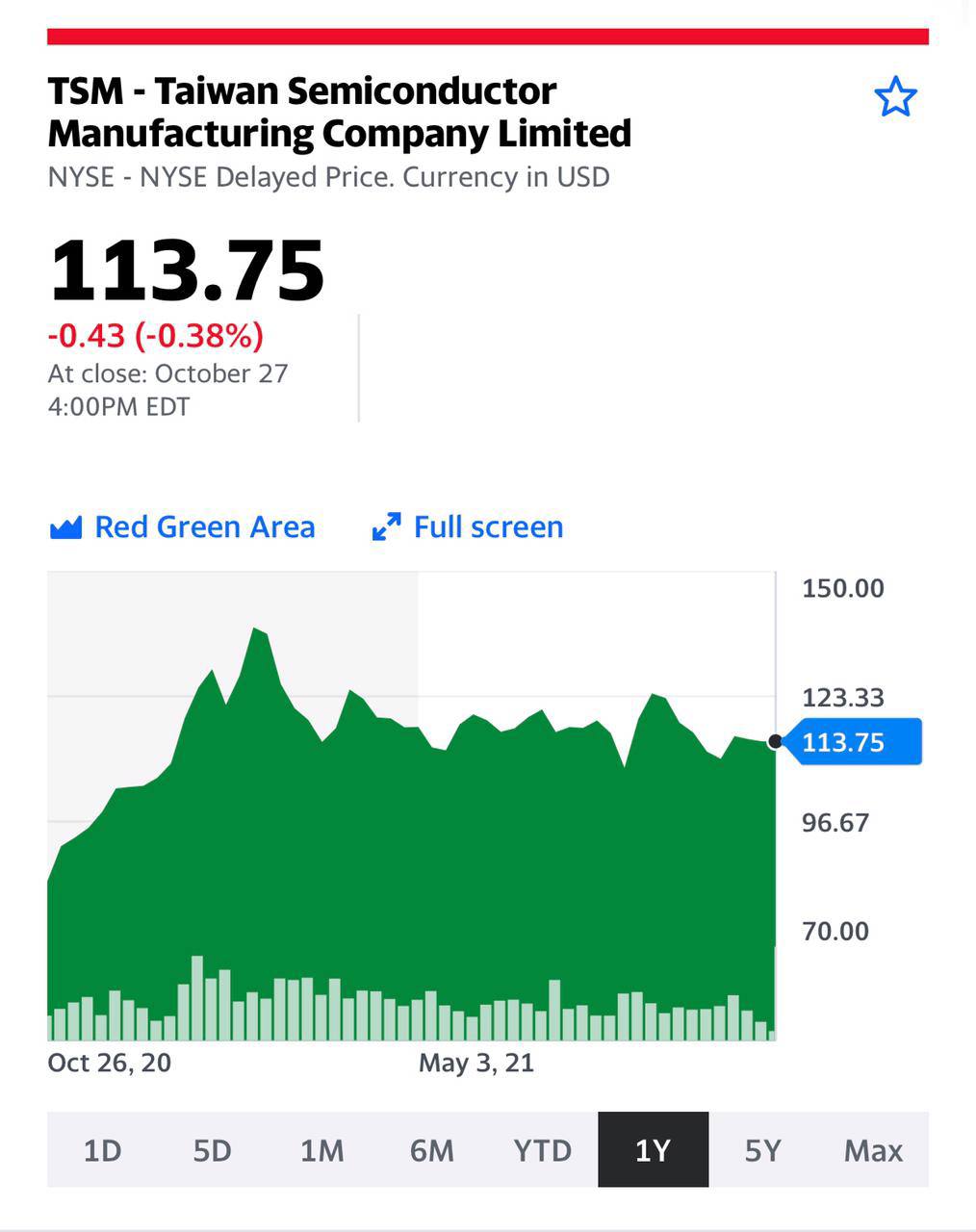Image resolution: width=976 pixels, height=1232 pixels.
Task: Click the black dot marking latest price
Action: pyautogui.click(x=775, y=741)
